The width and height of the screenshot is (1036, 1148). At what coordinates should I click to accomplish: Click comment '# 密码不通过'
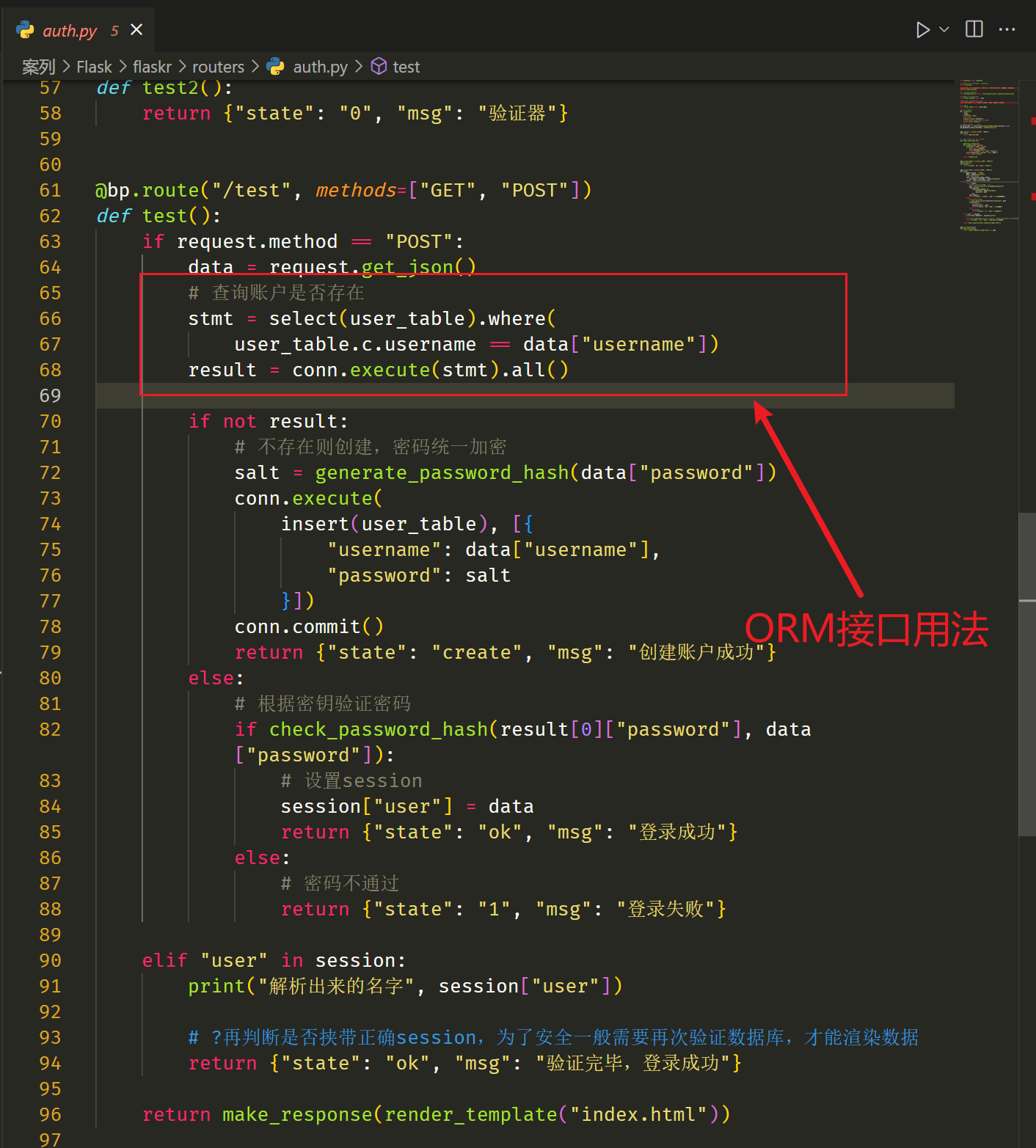pyautogui.click(x=340, y=883)
